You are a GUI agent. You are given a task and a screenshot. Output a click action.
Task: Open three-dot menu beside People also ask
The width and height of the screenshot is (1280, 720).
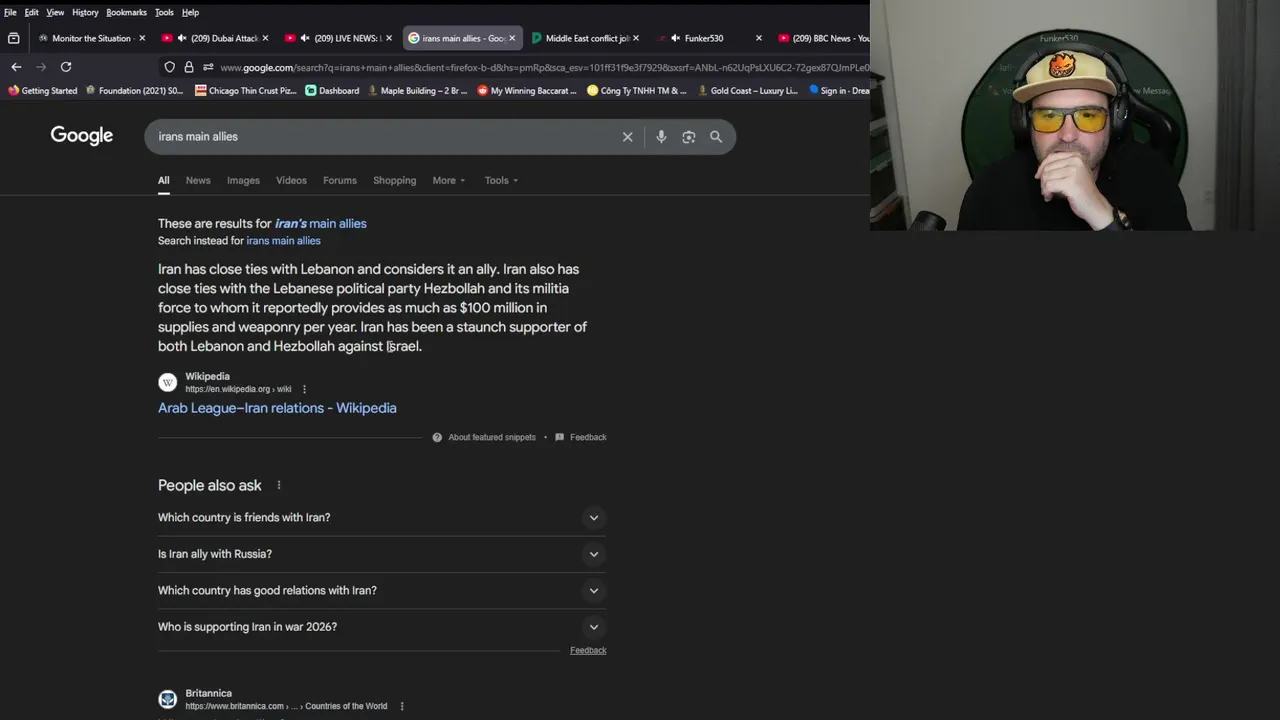pos(279,485)
